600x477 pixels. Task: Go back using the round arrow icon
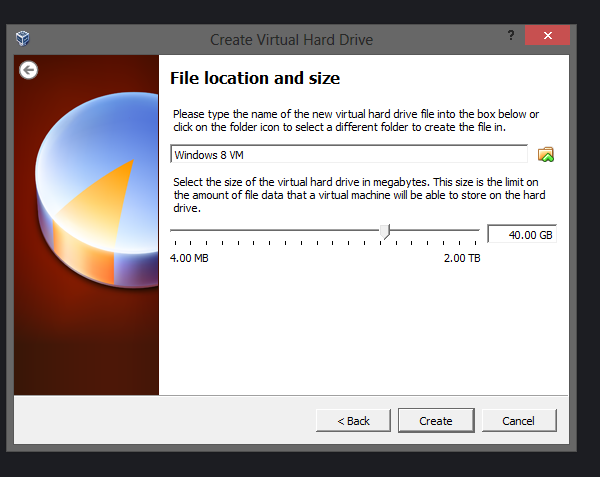(29, 70)
